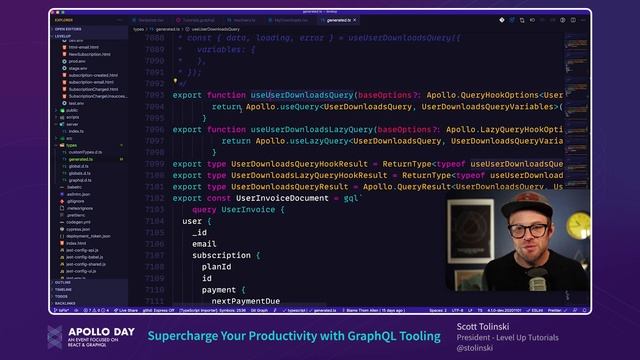Viewport: 640px width, 360px height.
Task: Click the diamond-shaped icon in editor toolbar
Action: [x=502, y=20]
